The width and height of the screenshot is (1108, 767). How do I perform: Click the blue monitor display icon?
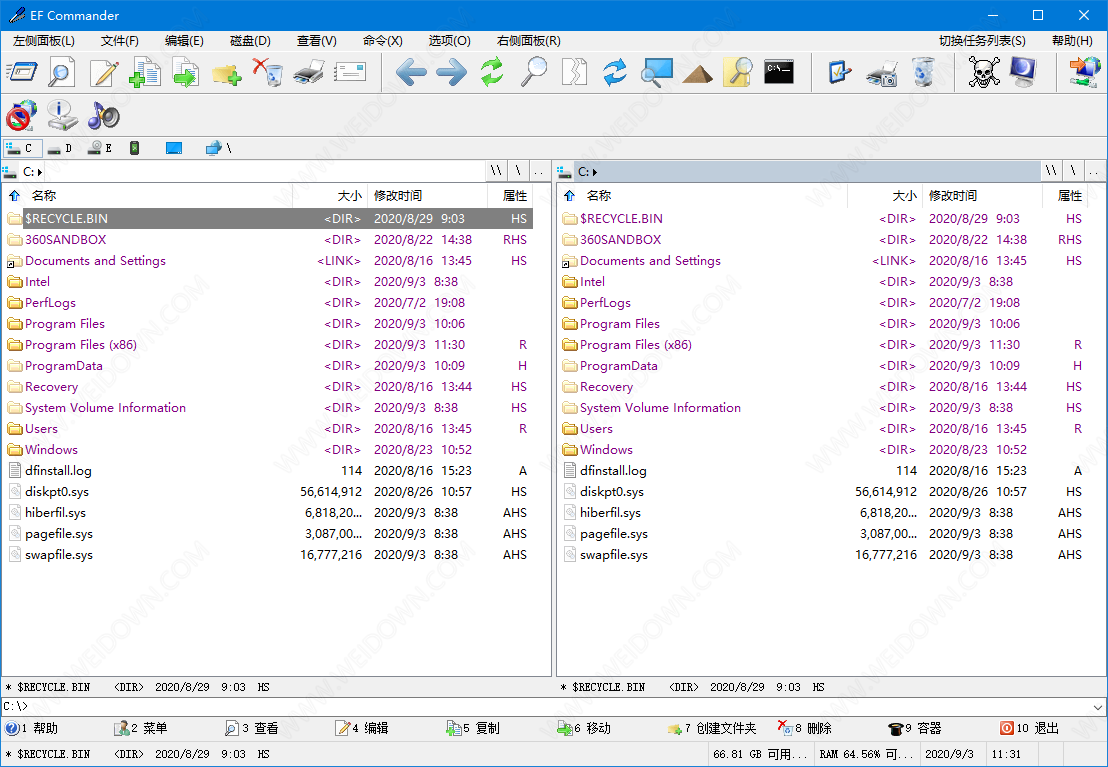pos(1024,72)
